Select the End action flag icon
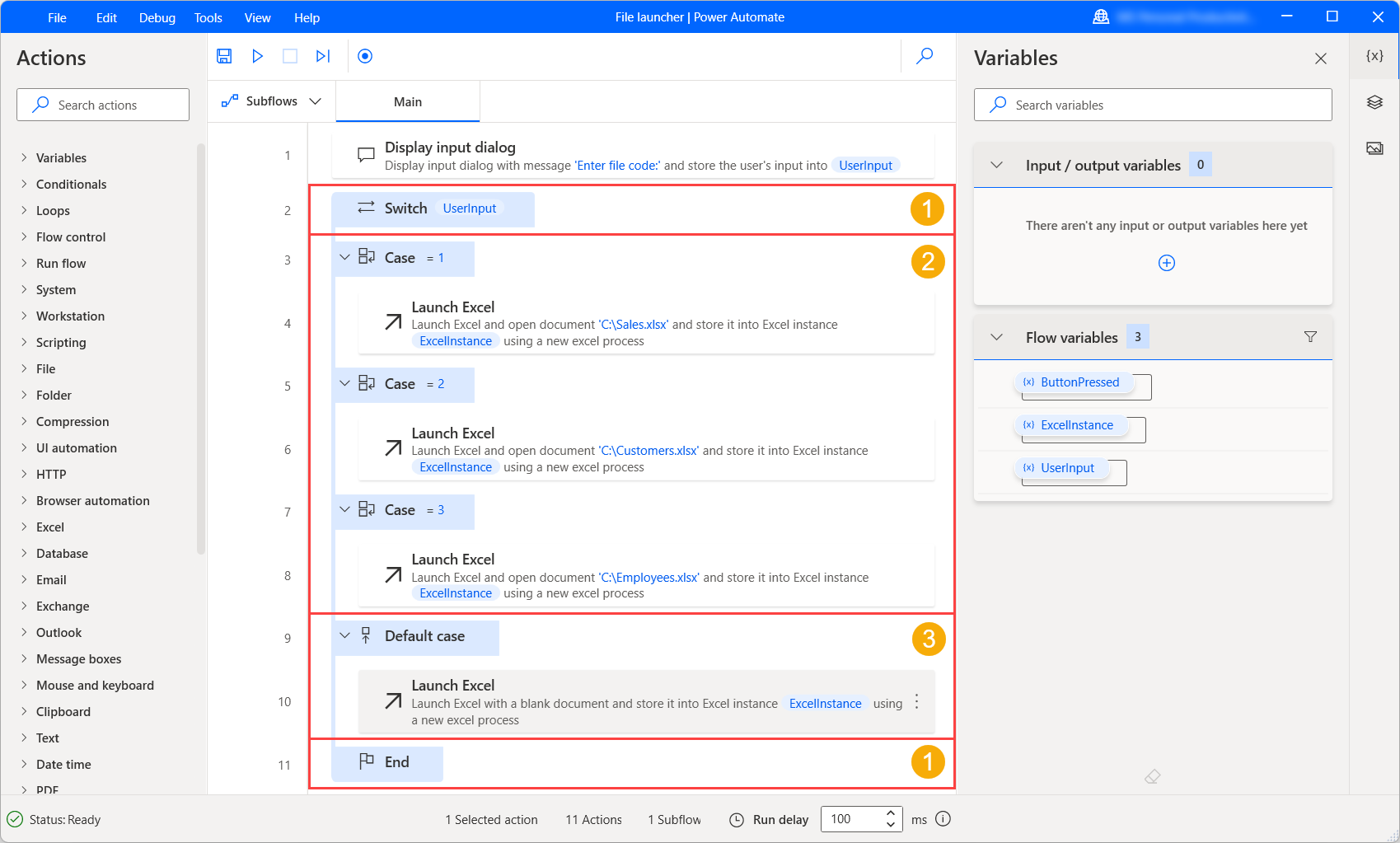Screen dimensions: 1400x843 tap(367, 761)
